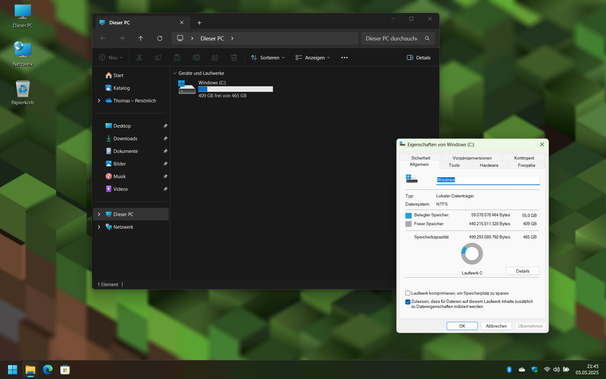Viewport: 606px width, 379px height.
Task: Open Start in the navigation pane
Action: coord(114,75)
